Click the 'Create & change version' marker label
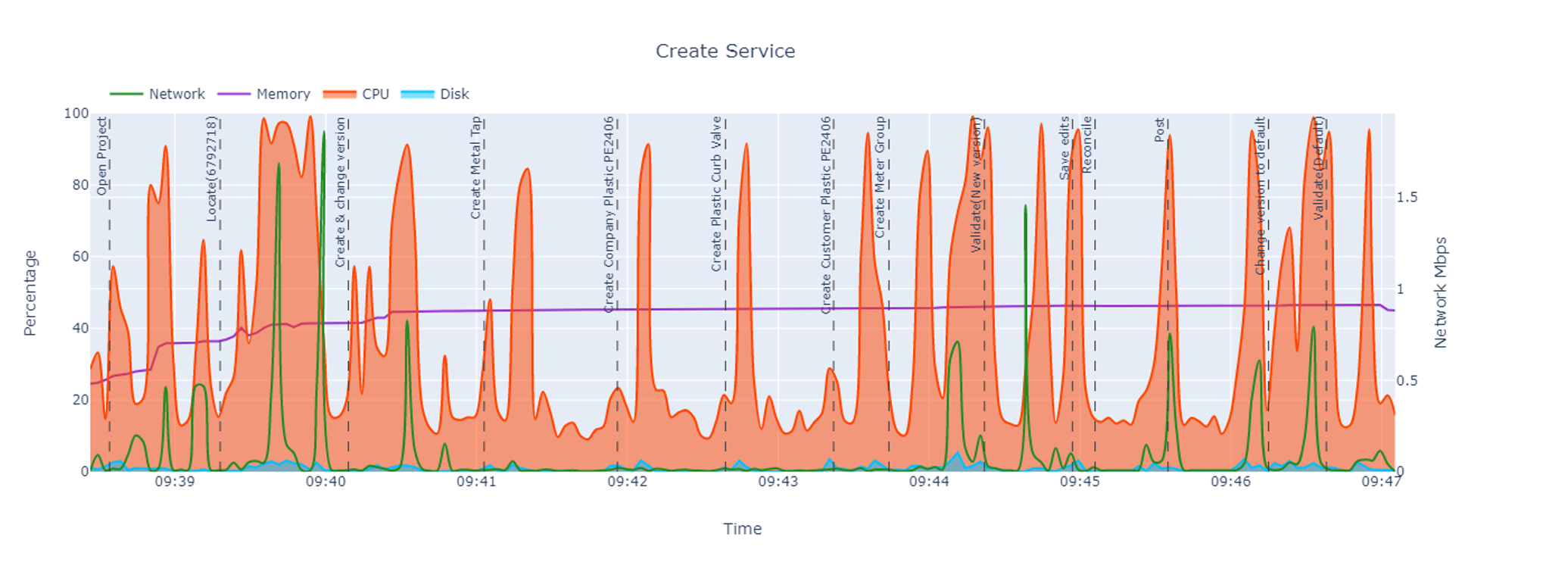 pos(341,192)
